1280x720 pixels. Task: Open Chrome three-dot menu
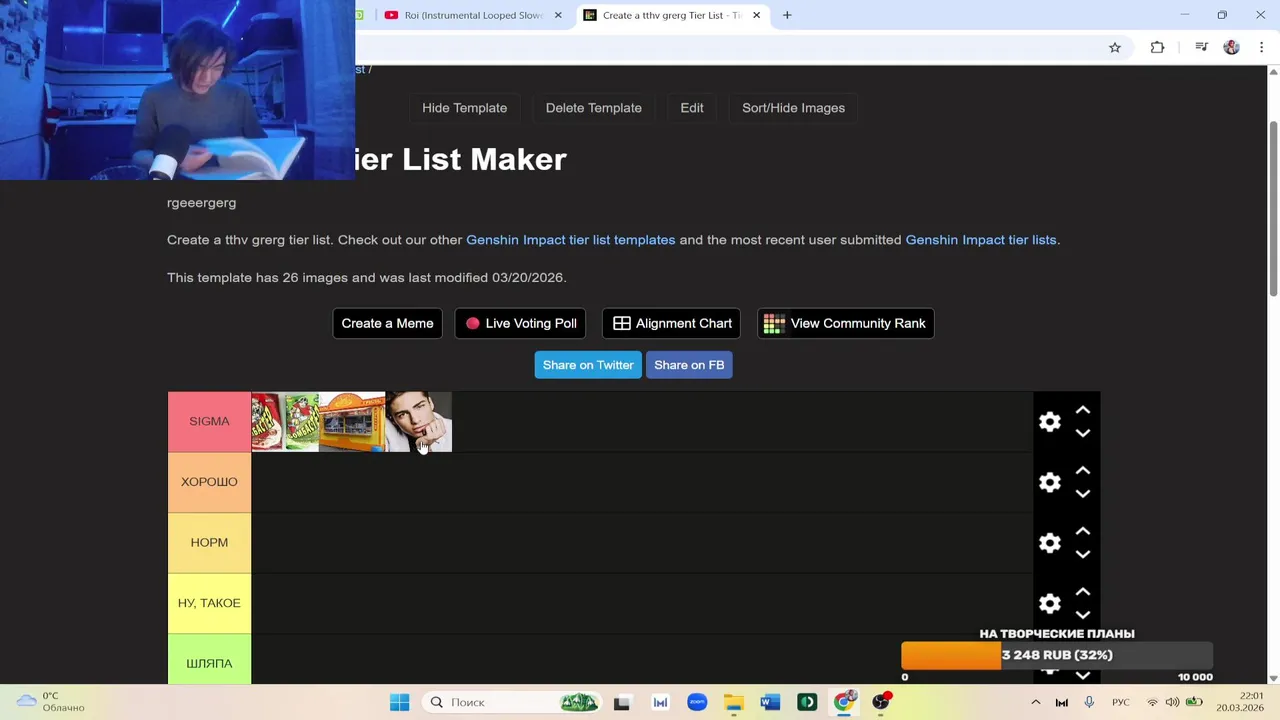coord(1261,47)
